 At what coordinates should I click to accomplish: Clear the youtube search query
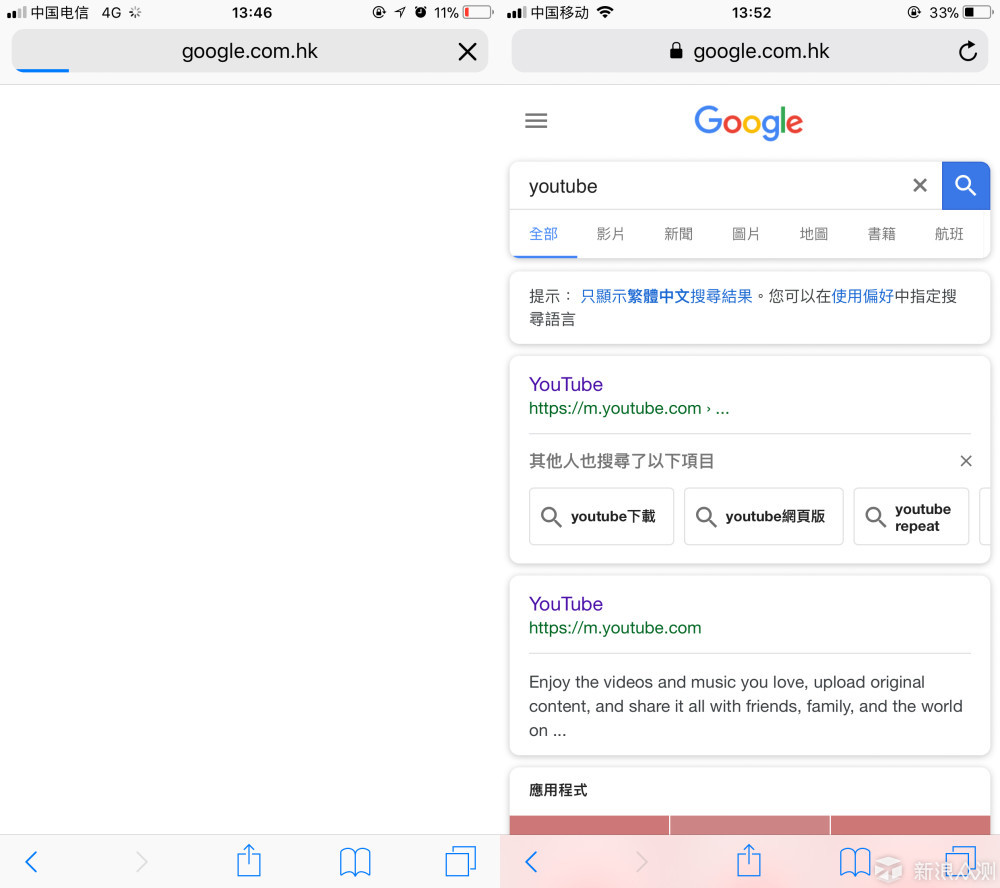tap(920, 186)
